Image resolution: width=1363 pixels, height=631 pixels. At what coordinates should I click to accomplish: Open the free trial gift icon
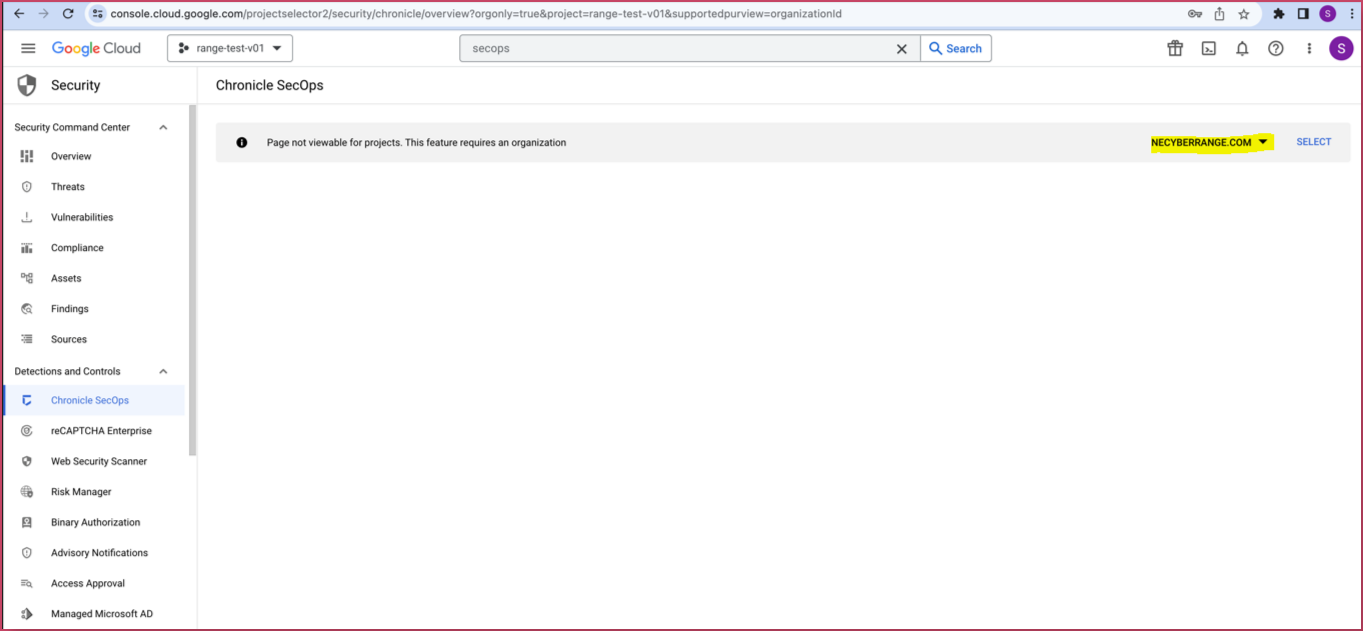click(1175, 48)
